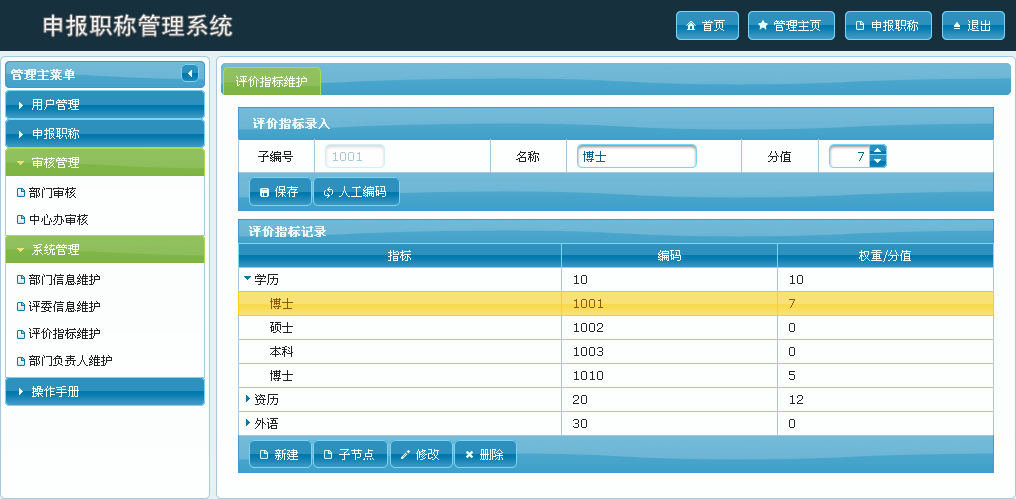Open 部门信息维护 from the sidebar

point(65,280)
